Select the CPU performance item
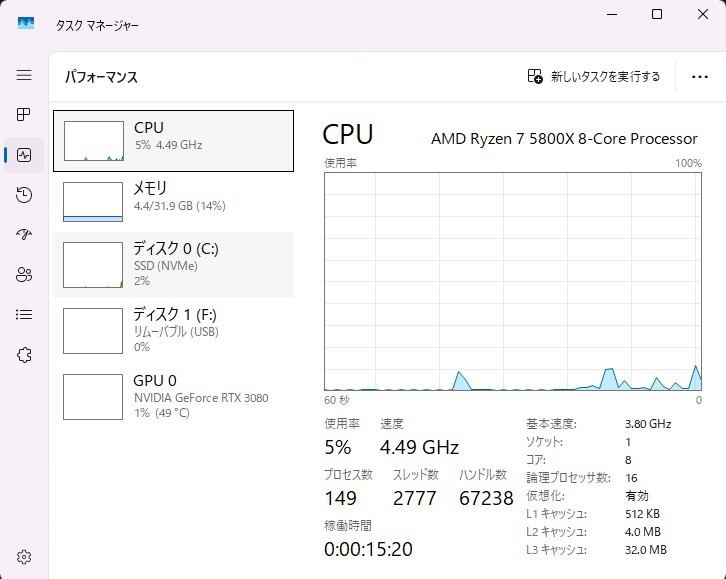This screenshot has height=579, width=726. [173, 141]
